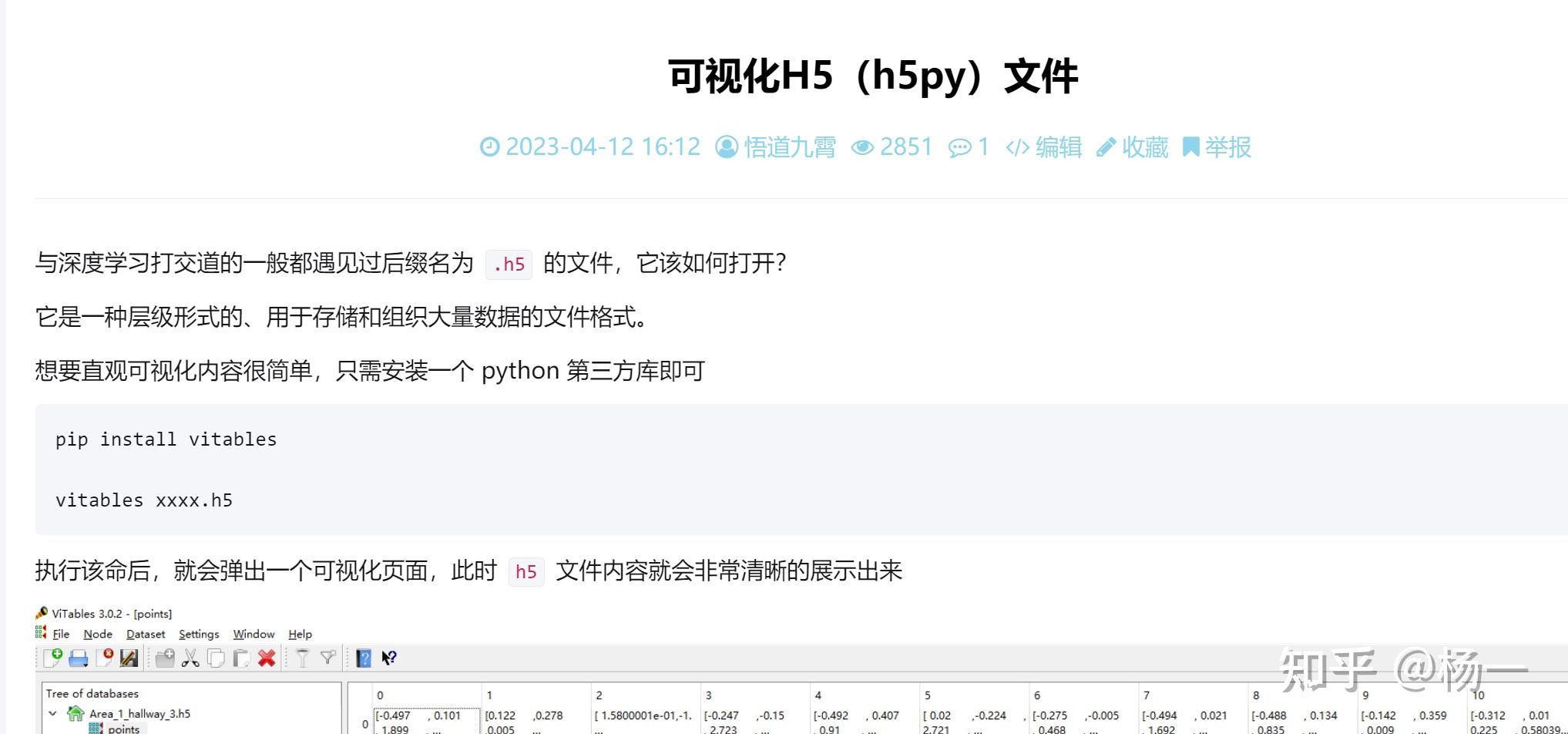1568x734 pixels.
Task: Select the points node in the tree
Action: tap(123, 729)
